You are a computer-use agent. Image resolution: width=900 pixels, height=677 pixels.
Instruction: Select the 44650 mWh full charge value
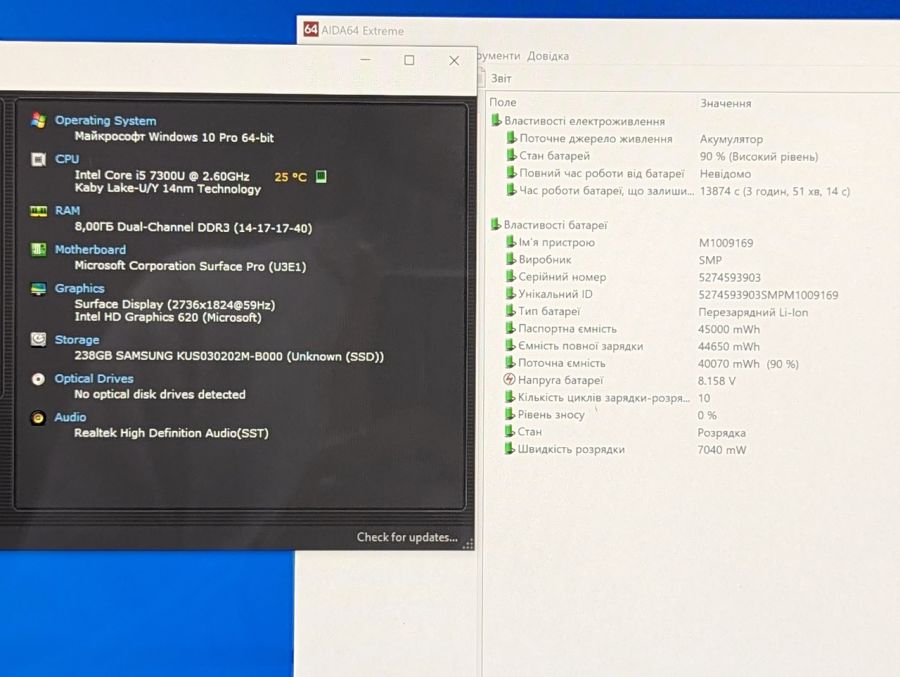click(x=729, y=347)
